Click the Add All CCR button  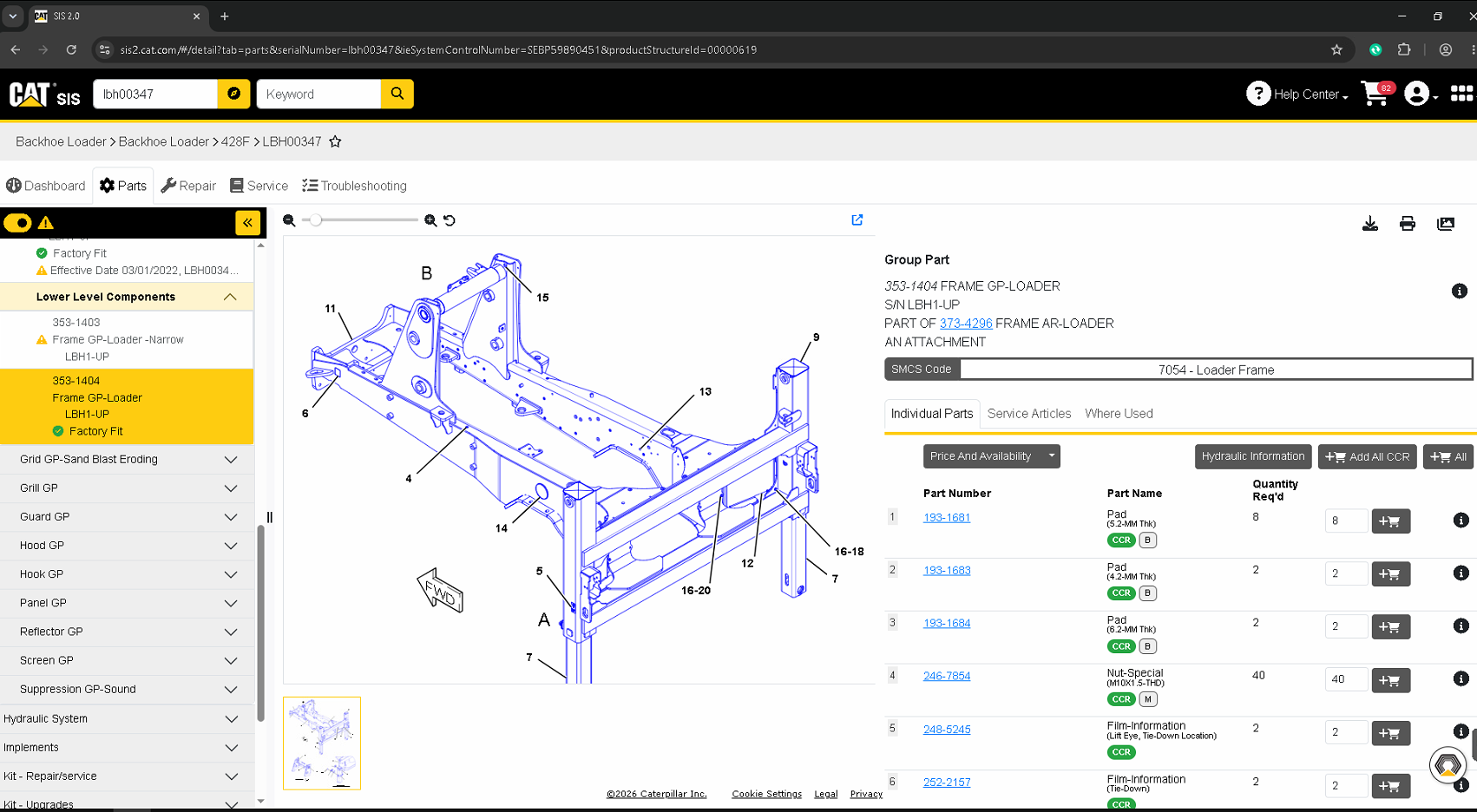coord(1368,456)
